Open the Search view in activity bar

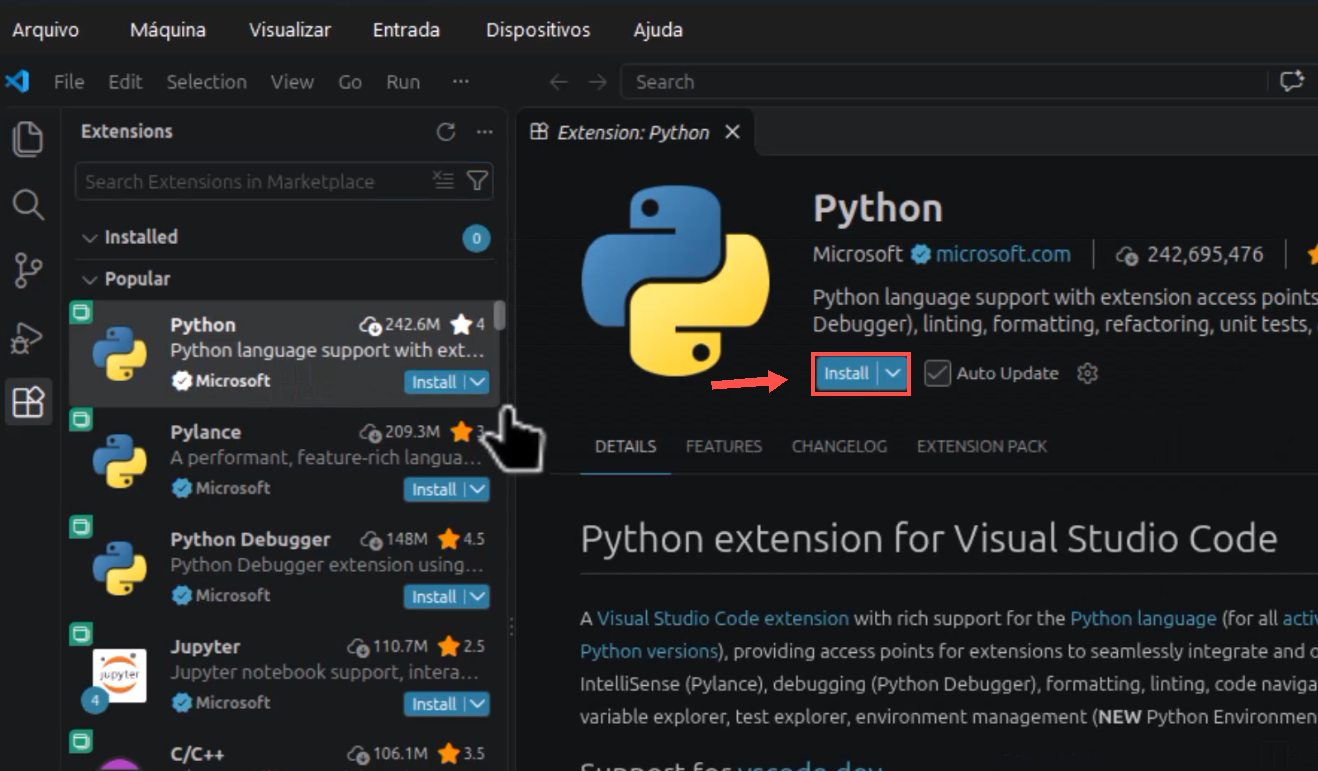[28, 205]
